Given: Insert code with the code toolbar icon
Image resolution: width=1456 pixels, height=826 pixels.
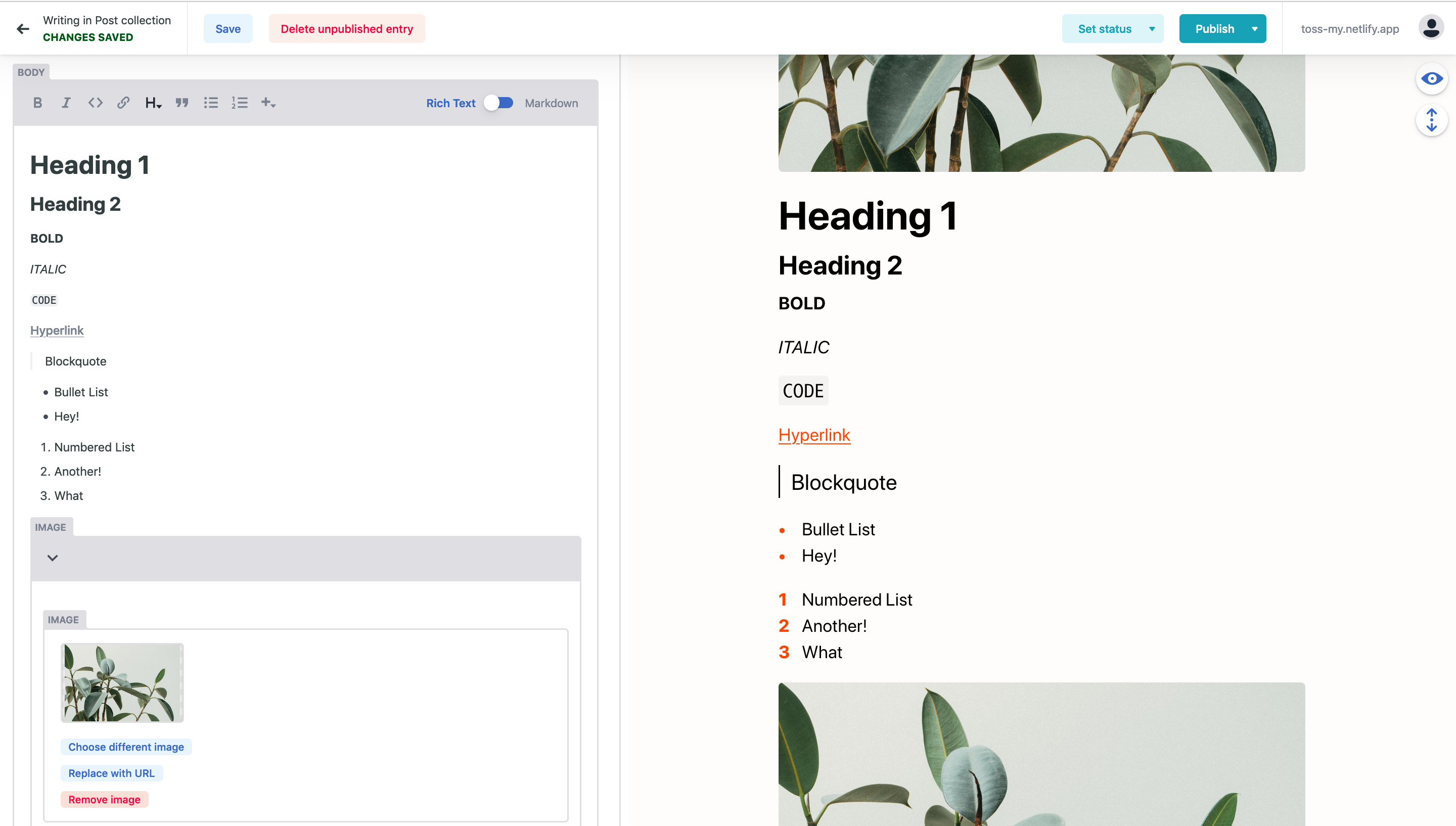Looking at the screenshot, I should point(95,103).
